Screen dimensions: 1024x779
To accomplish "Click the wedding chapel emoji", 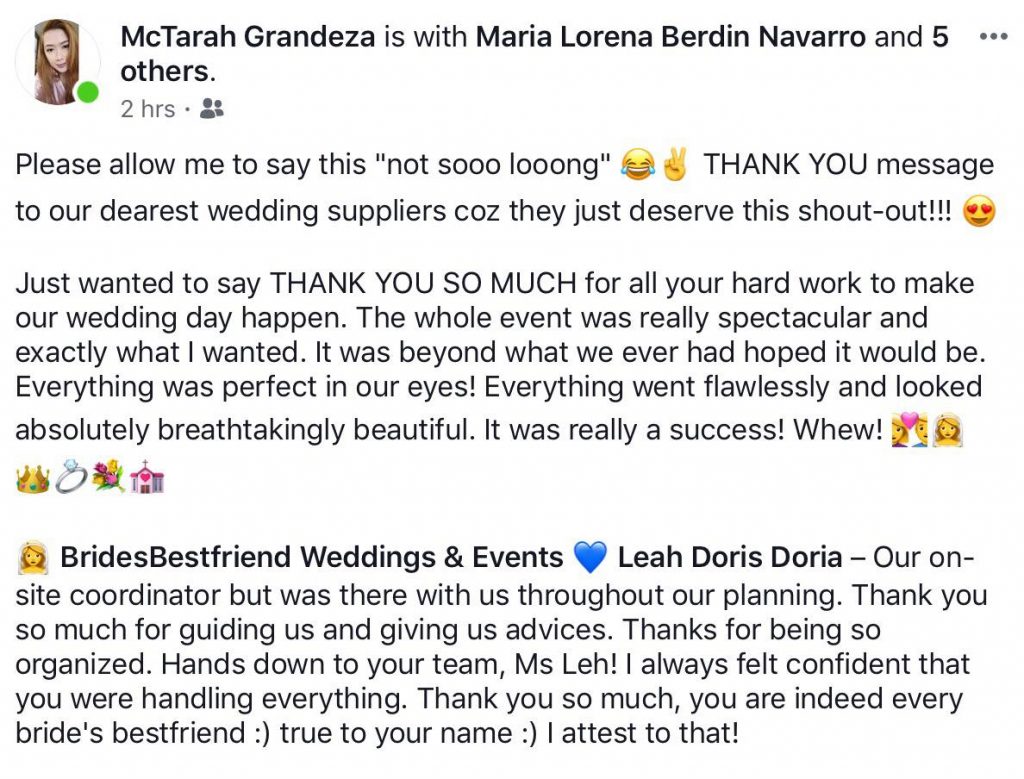I will click(x=146, y=480).
